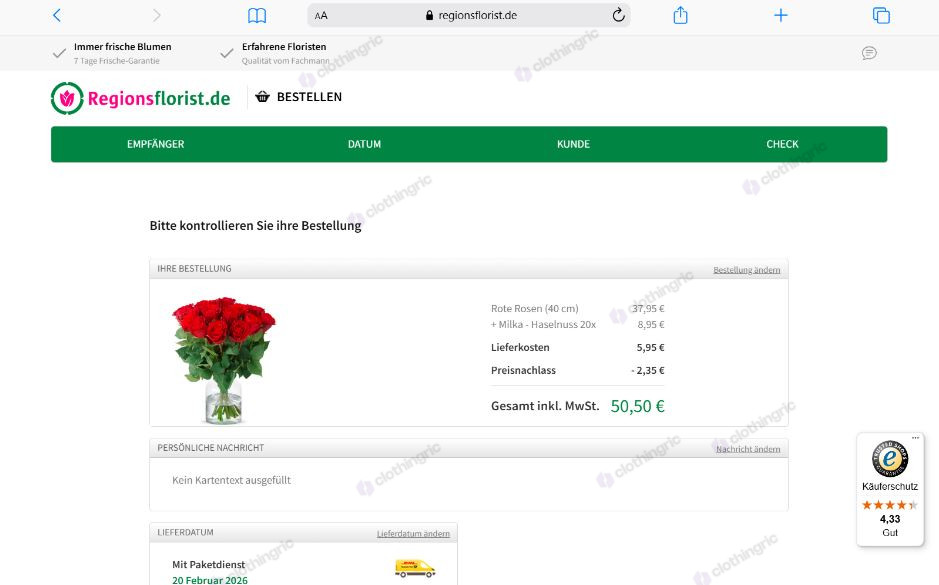Click the 'Kein Kartentext ausgefüllt' message
Screen dimensions: 939x585
coord(231,480)
